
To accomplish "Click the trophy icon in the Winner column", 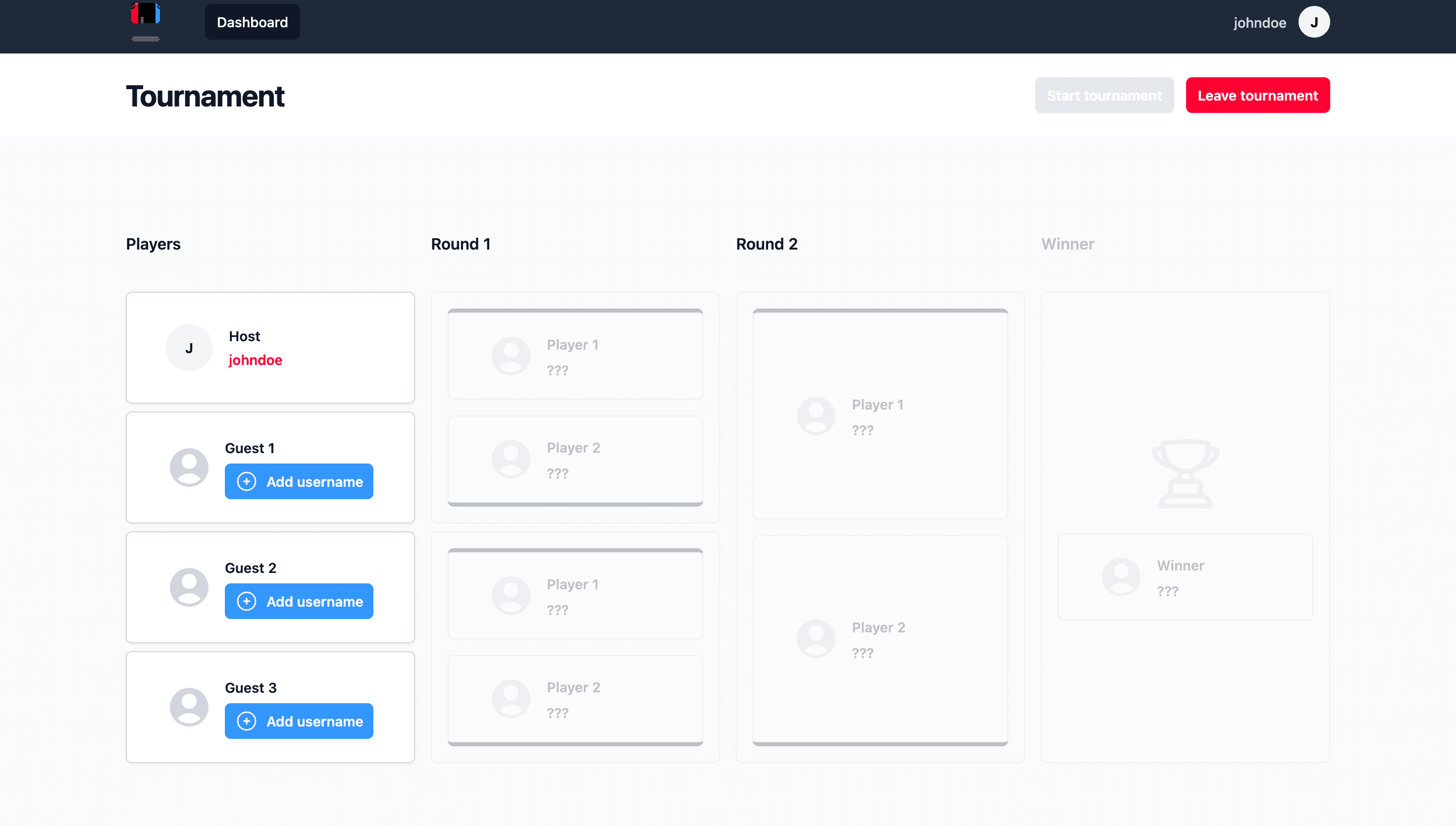I will coord(1186,474).
